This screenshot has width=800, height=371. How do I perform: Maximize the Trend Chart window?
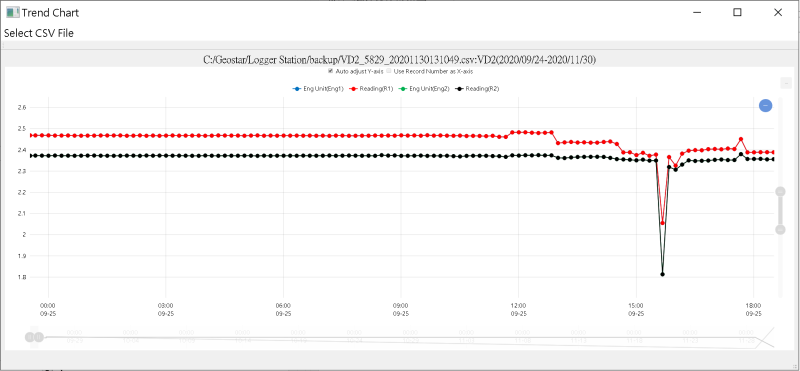click(x=737, y=12)
